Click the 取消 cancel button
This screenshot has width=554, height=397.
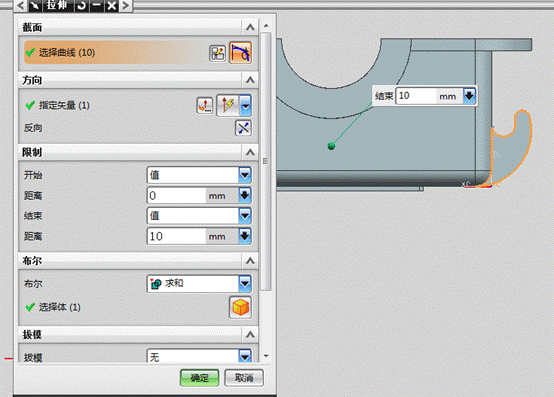point(244,378)
